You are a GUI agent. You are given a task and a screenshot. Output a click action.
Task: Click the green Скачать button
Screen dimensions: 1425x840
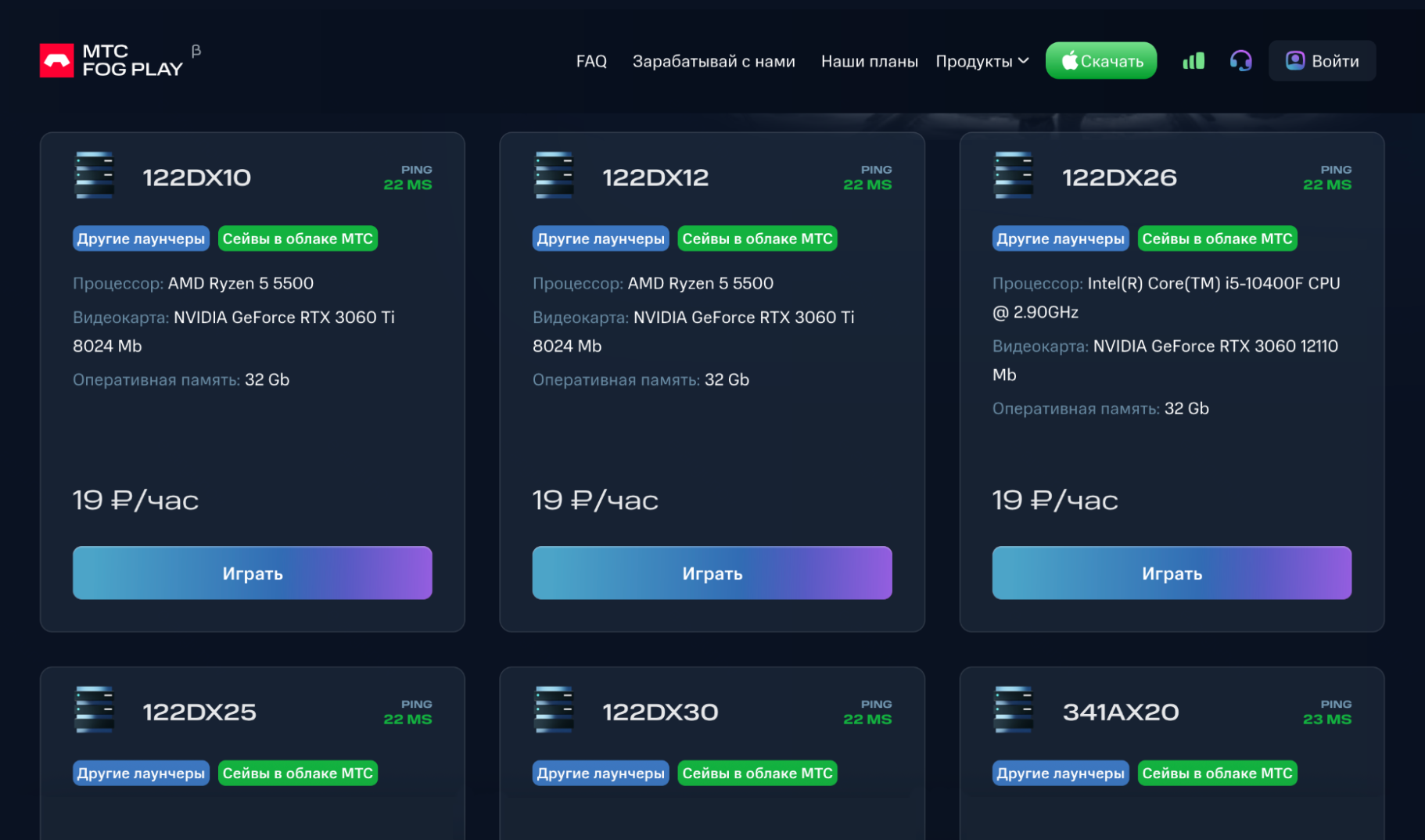pyautogui.click(x=1100, y=61)
